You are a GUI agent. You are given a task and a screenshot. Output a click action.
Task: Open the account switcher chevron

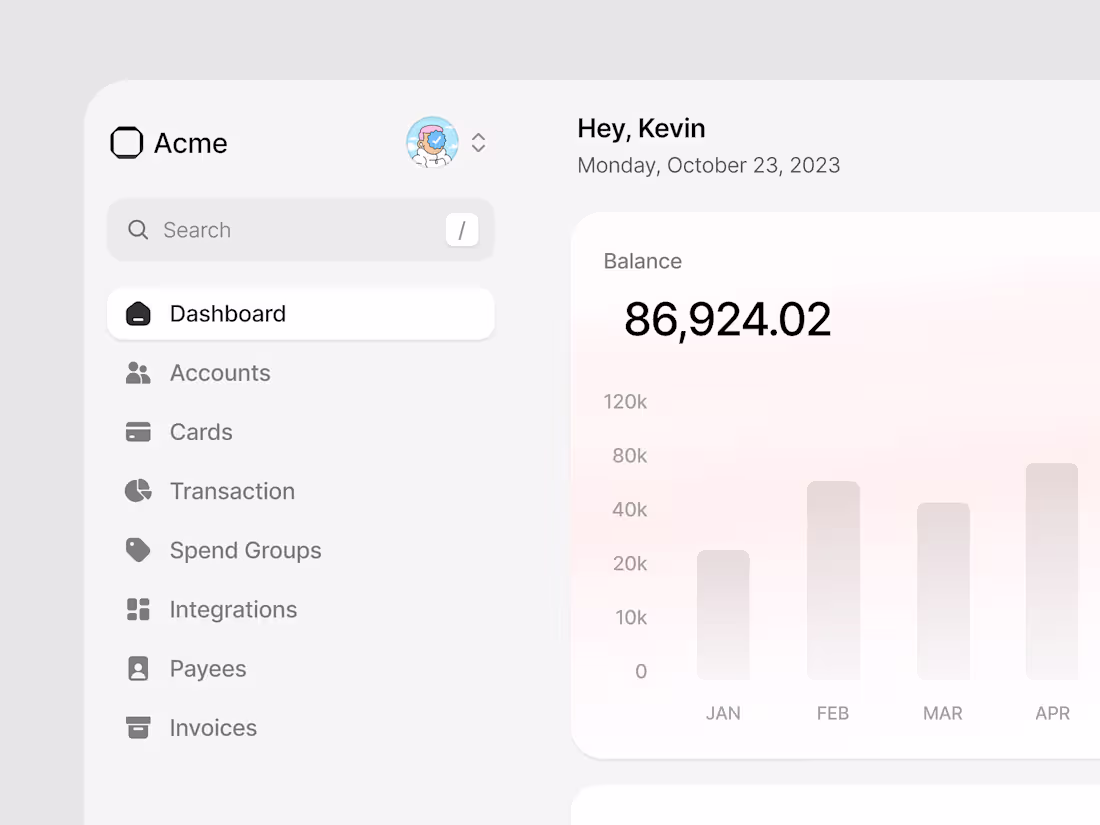click(x=478, y=142)
